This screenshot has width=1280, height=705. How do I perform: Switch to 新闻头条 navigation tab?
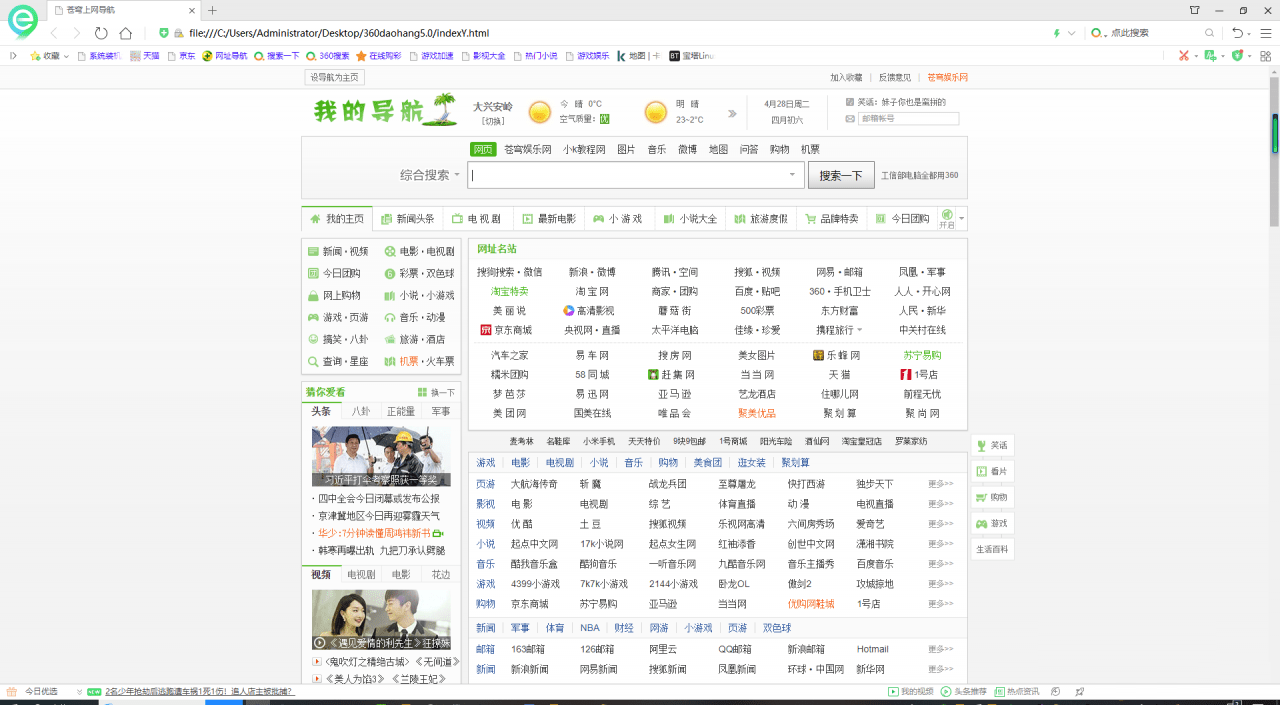(407, 219)
